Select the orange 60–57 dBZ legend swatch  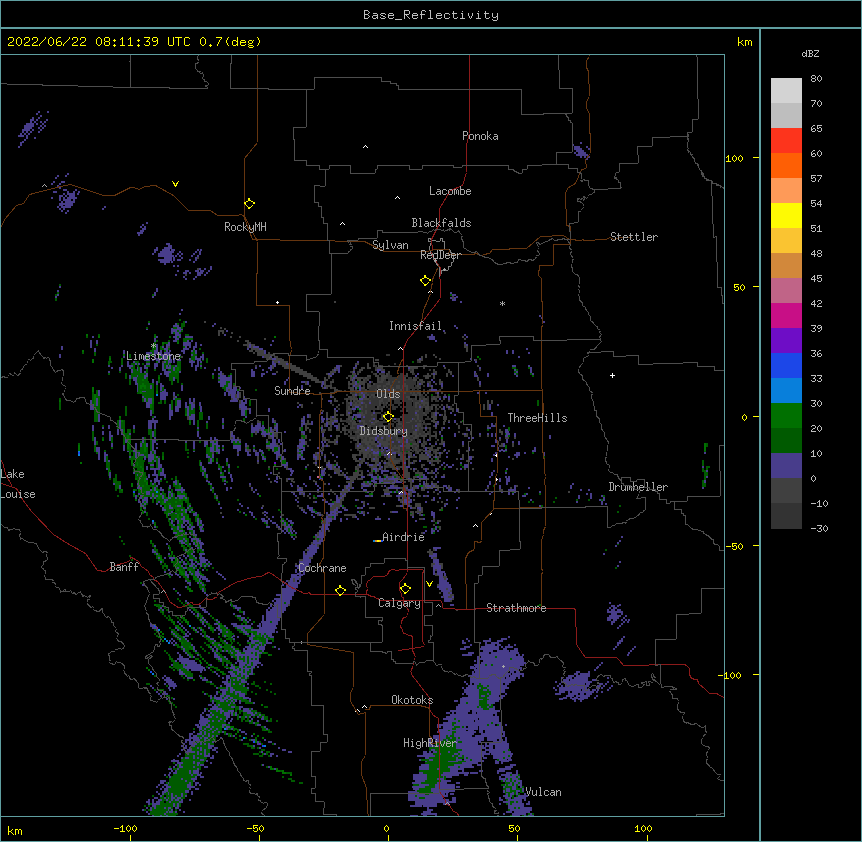tap(786, 165)
